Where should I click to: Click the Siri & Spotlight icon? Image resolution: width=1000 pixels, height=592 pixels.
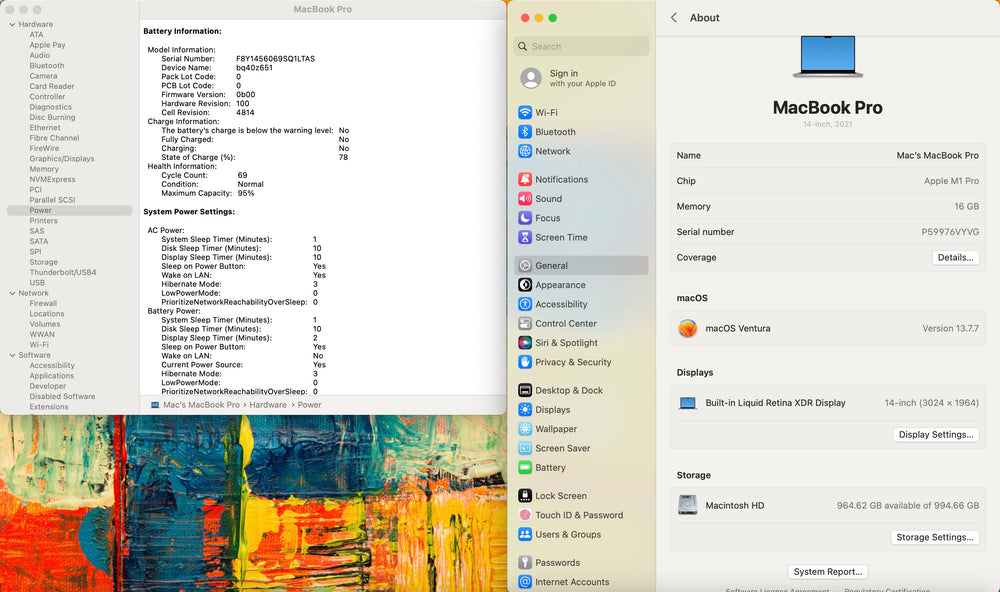525,343
